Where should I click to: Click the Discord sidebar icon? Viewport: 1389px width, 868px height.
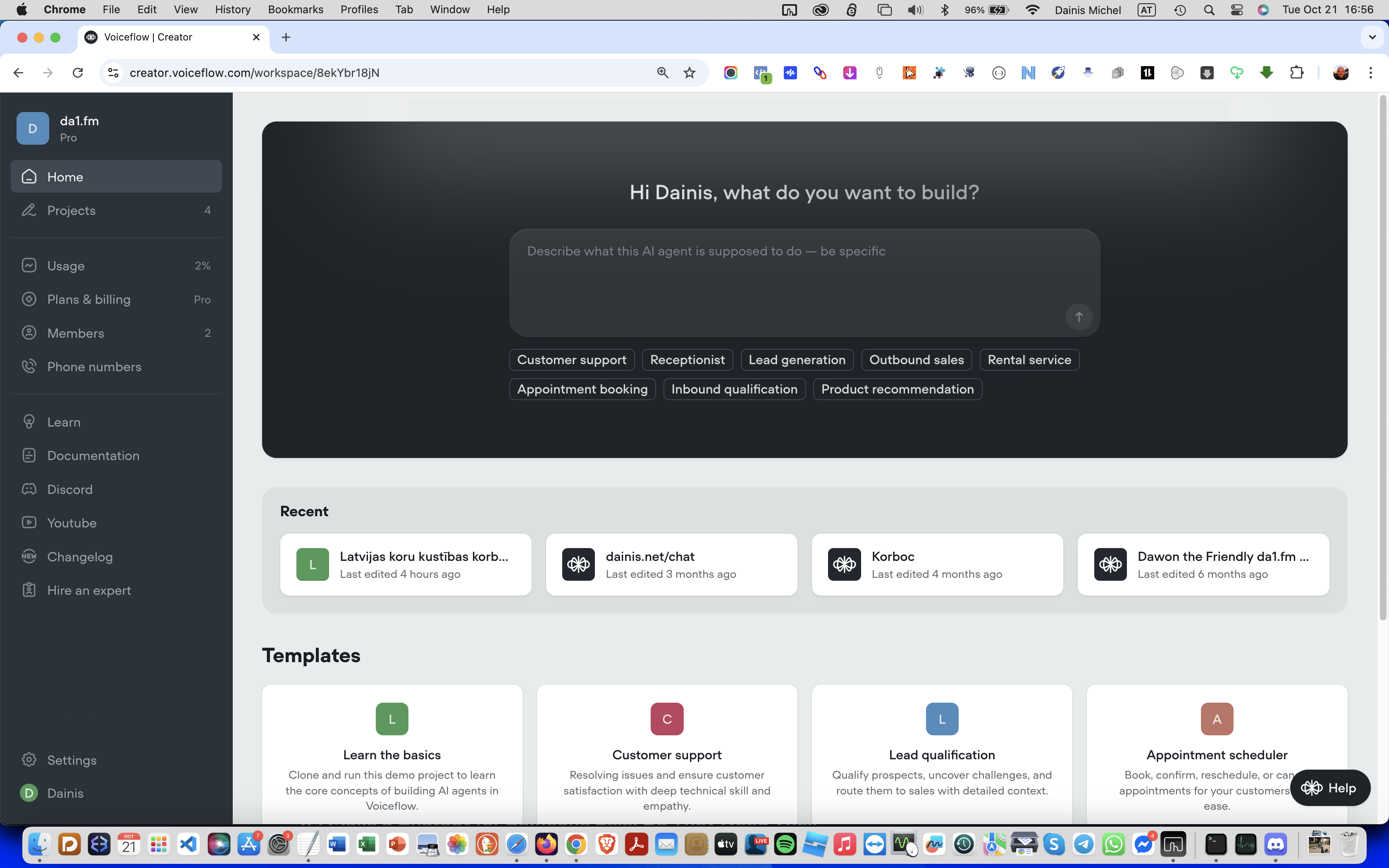coord(29,489)
